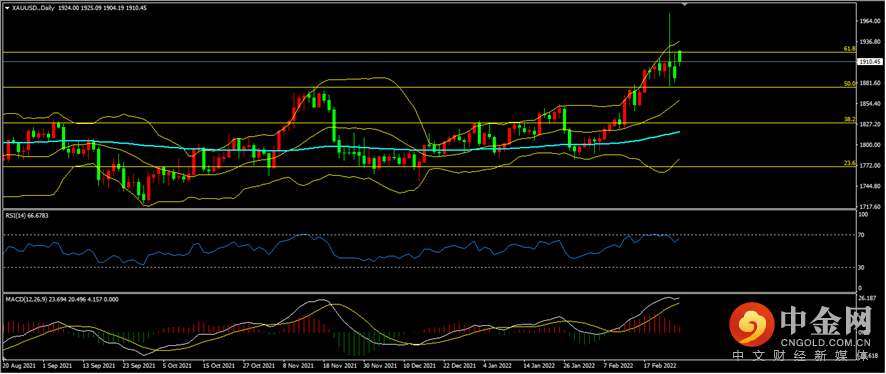Click the 38.2 Fibonacci level label

coord(849,119)
